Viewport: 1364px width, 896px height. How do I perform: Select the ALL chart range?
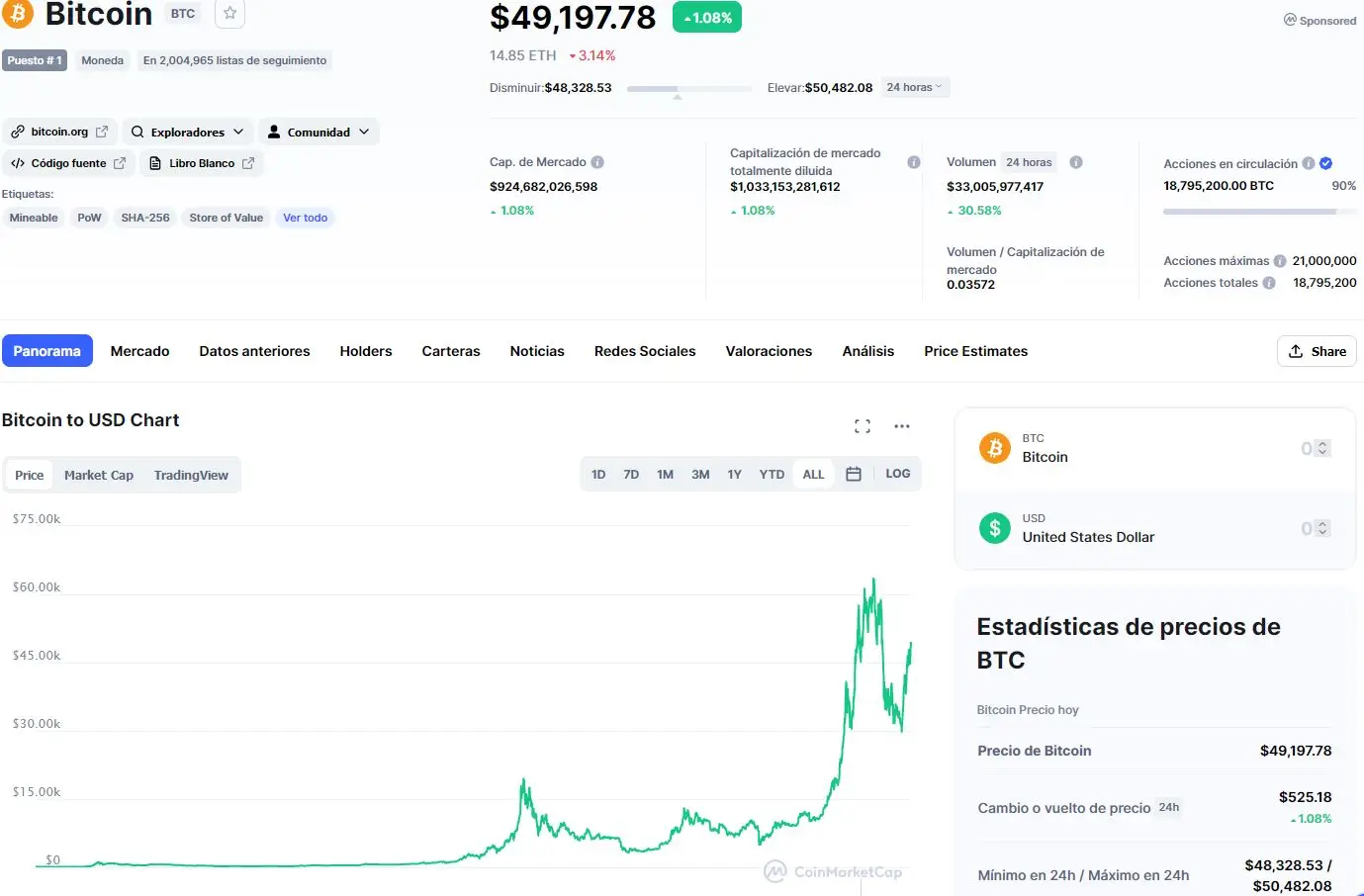[813, 475]
